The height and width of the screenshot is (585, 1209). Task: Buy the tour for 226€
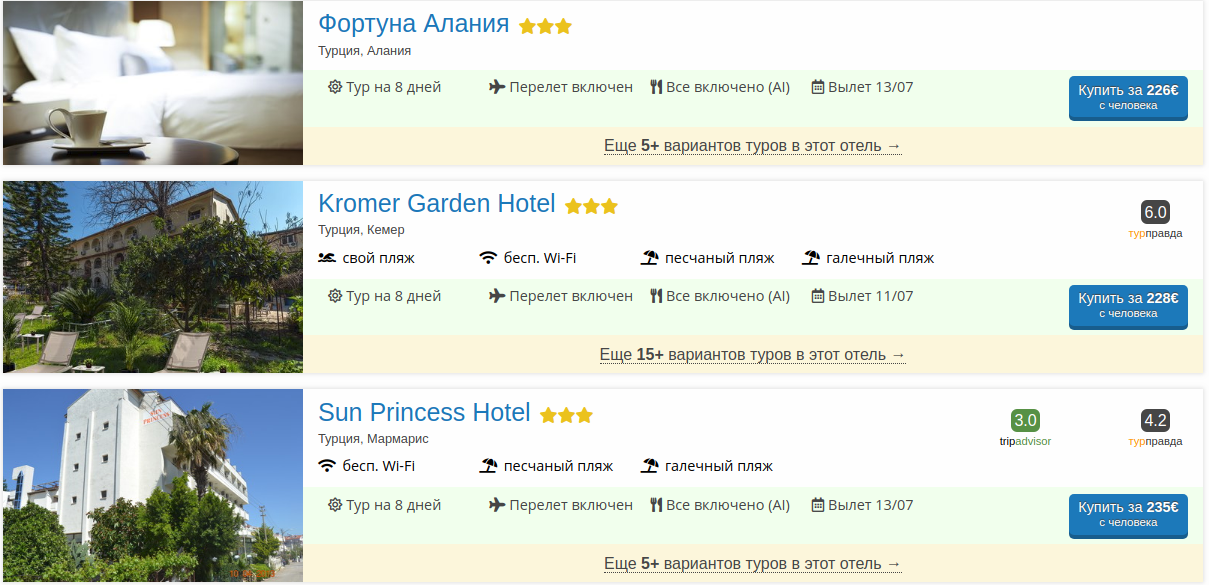tap(1128, 97)
